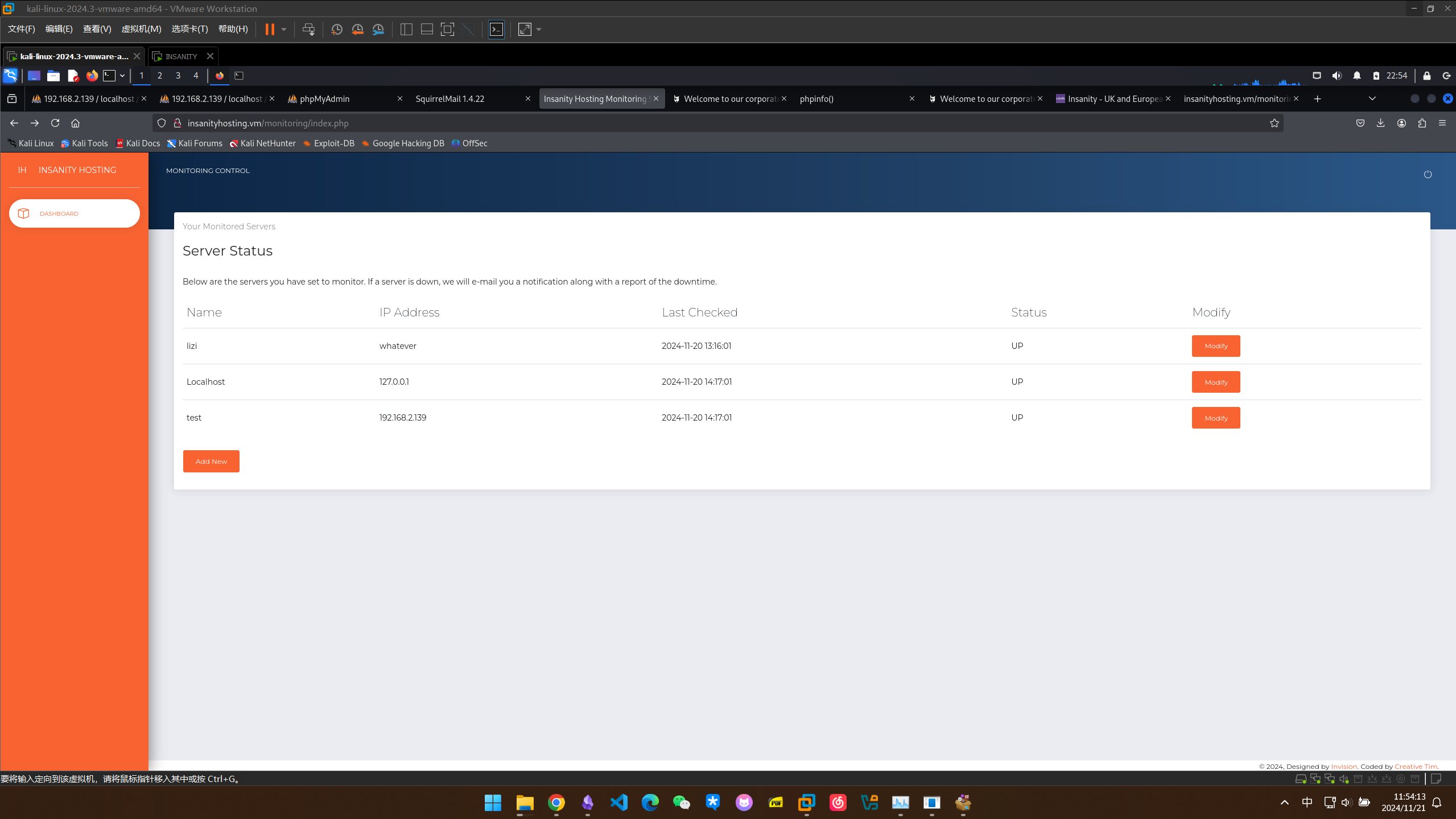This screenshot has width=1456, height=819.
Task: Click the Add New server button
Action: coord(211,461)
